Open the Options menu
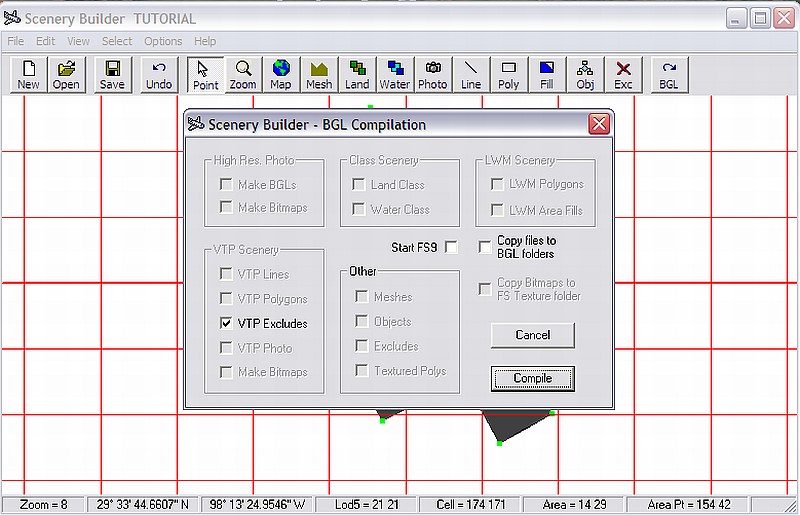The image size is (800, 515). [163, 41]
